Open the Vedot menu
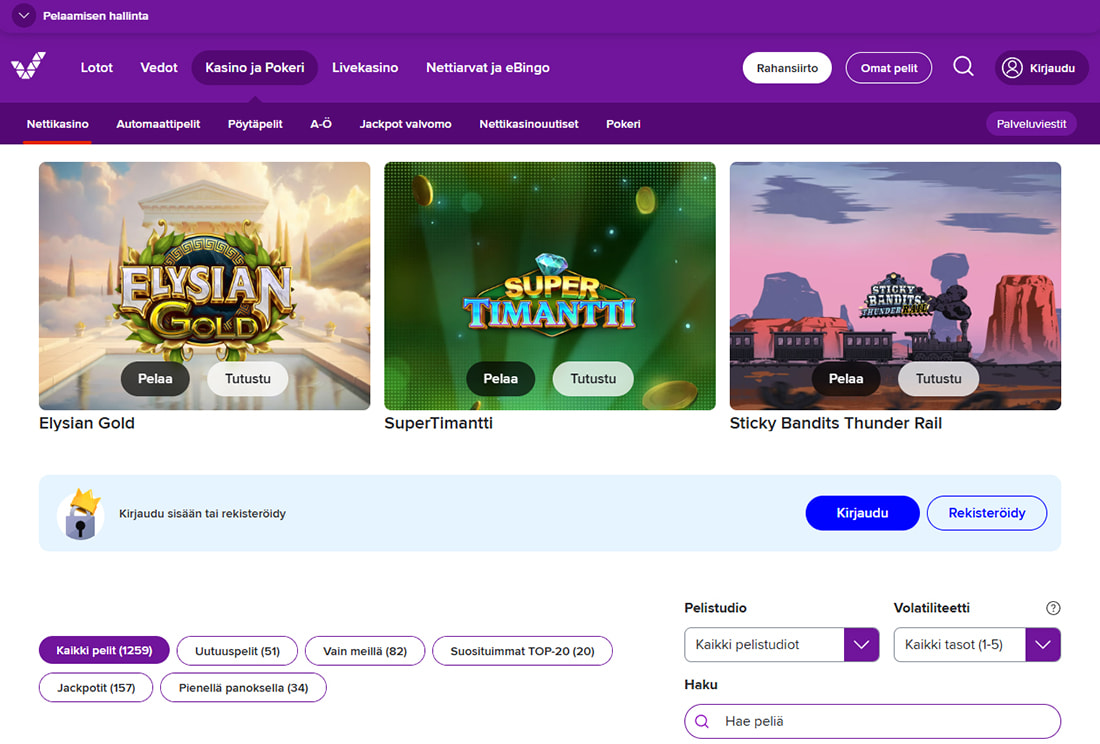Viewport: 1100px width, 744px height. (x=159, y=68)
